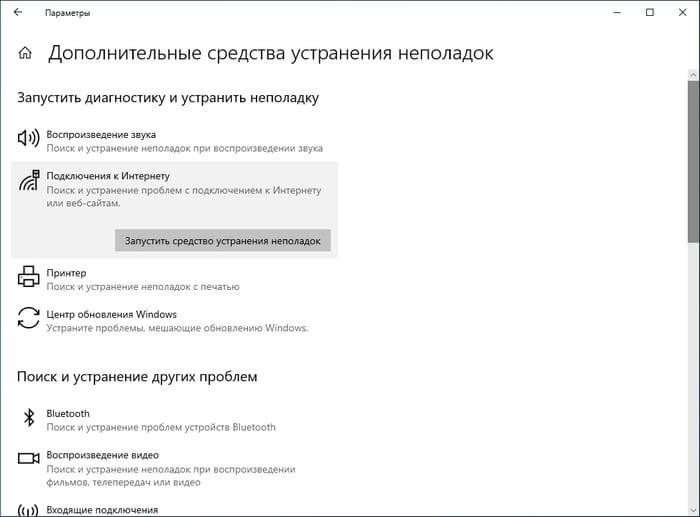This screenshot has width=700, height=517.
Task: Click the incoming connections signal icon
Action: [x=29, y=509]
